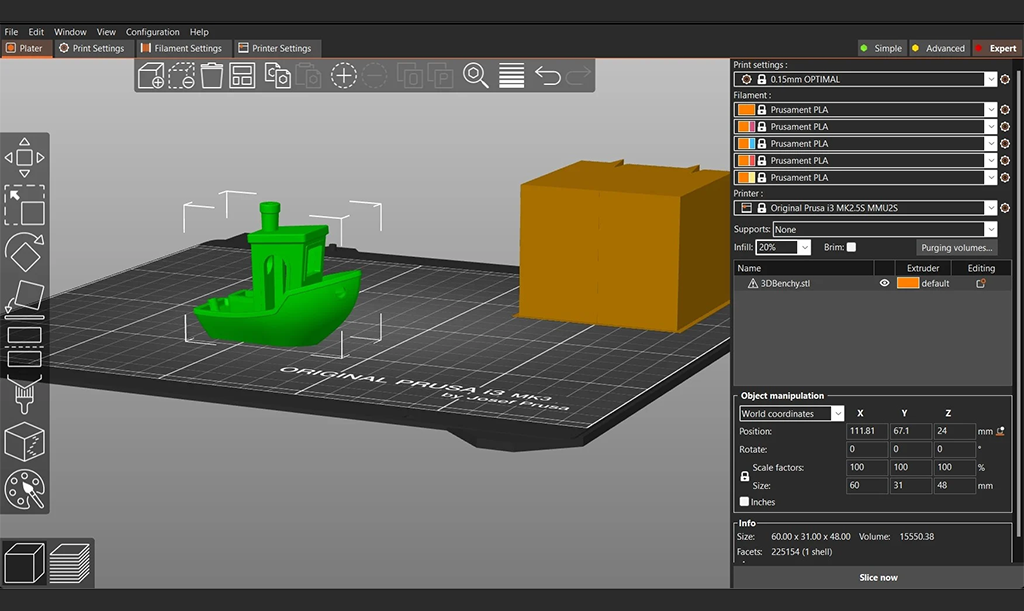Hide 3DBenchy.stl using the eye icon
The image size is (1024, 611).
tap(884, 283)
